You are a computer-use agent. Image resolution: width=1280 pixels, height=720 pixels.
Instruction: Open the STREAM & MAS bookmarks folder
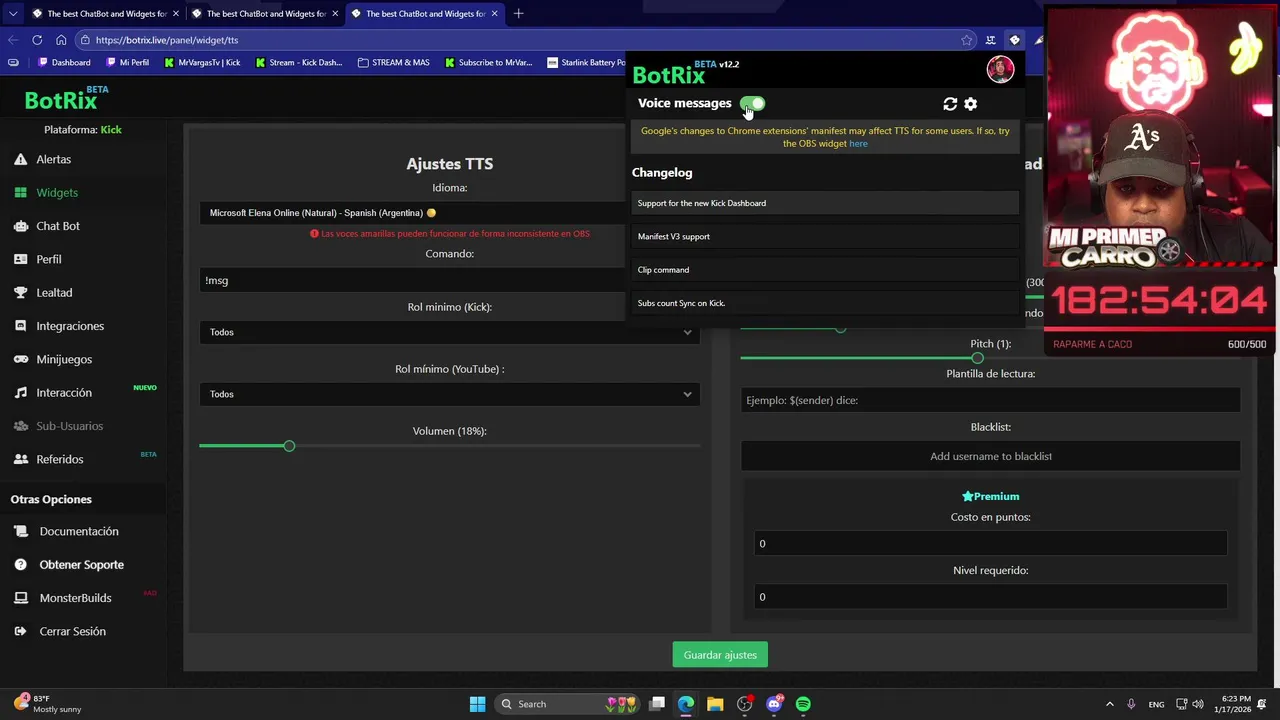tap(394, 62)
